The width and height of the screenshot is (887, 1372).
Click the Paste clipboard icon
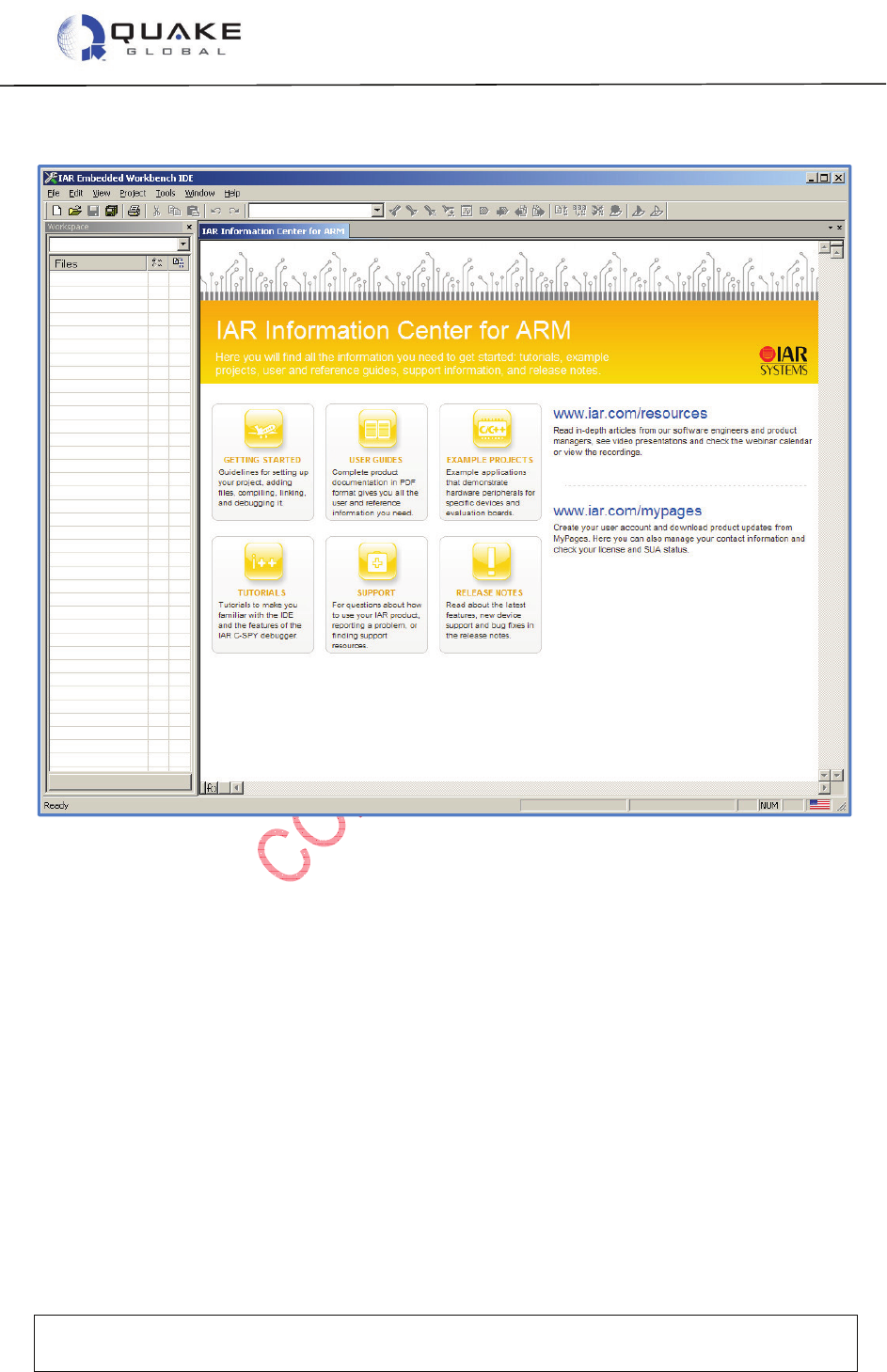click(193, 211)
